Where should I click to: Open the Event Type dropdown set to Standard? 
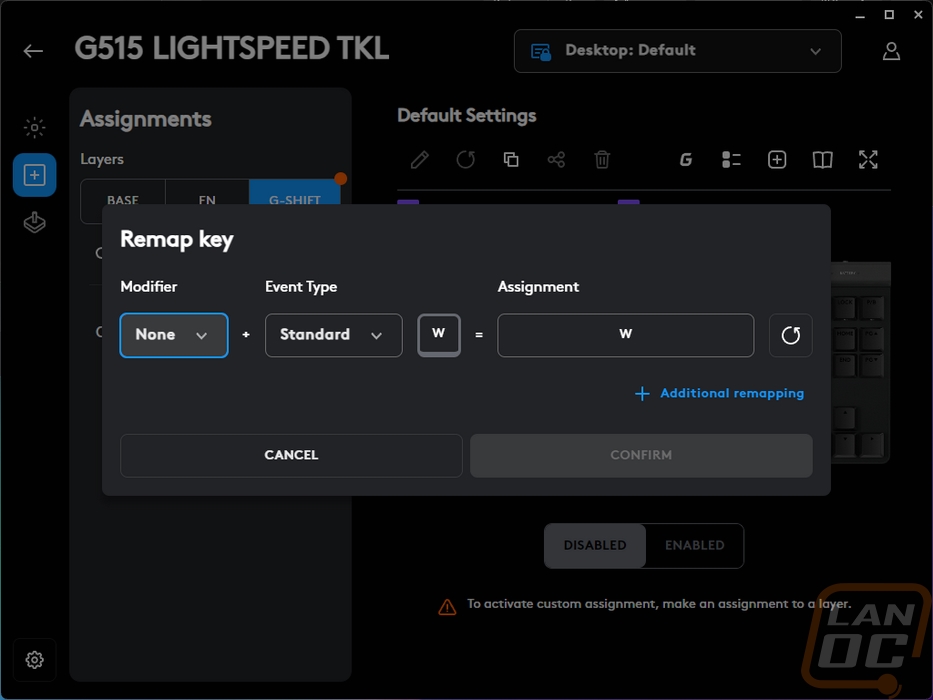tap(334, 335)
